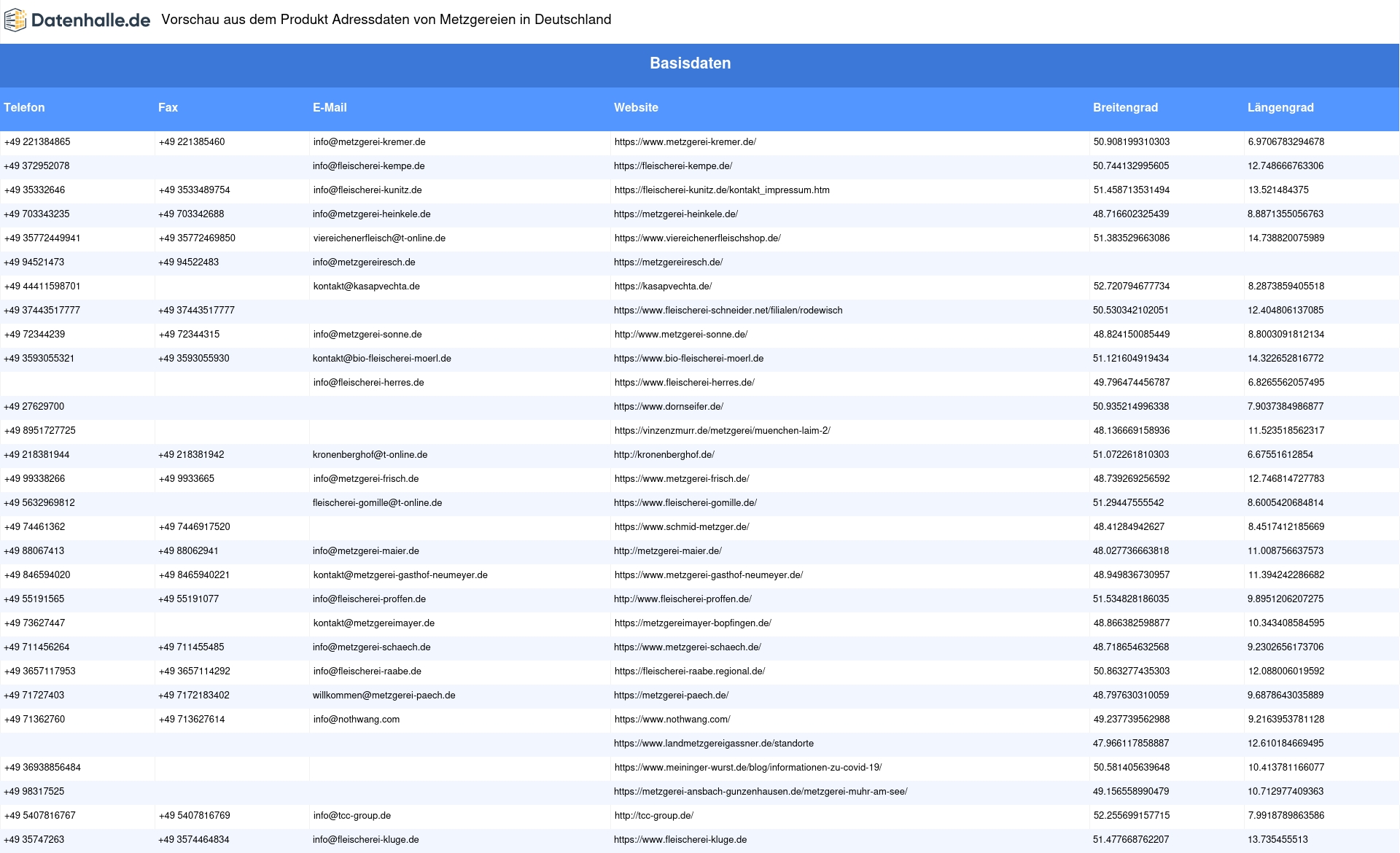Open the Datenhalle.de brand name link
The image size is (1400, 853).
click(x=90, y=20)
